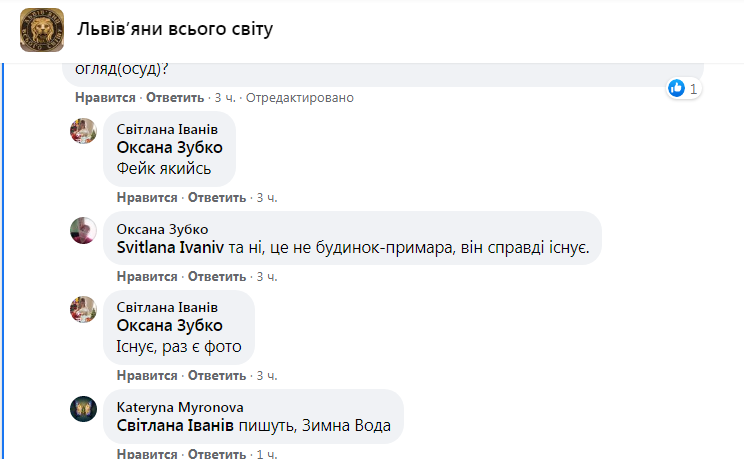Viewport: 744px width, 459px height.
Task: Like Kateryna Myronova's Зимна Вода comment
Action: [x=146, y=454]
